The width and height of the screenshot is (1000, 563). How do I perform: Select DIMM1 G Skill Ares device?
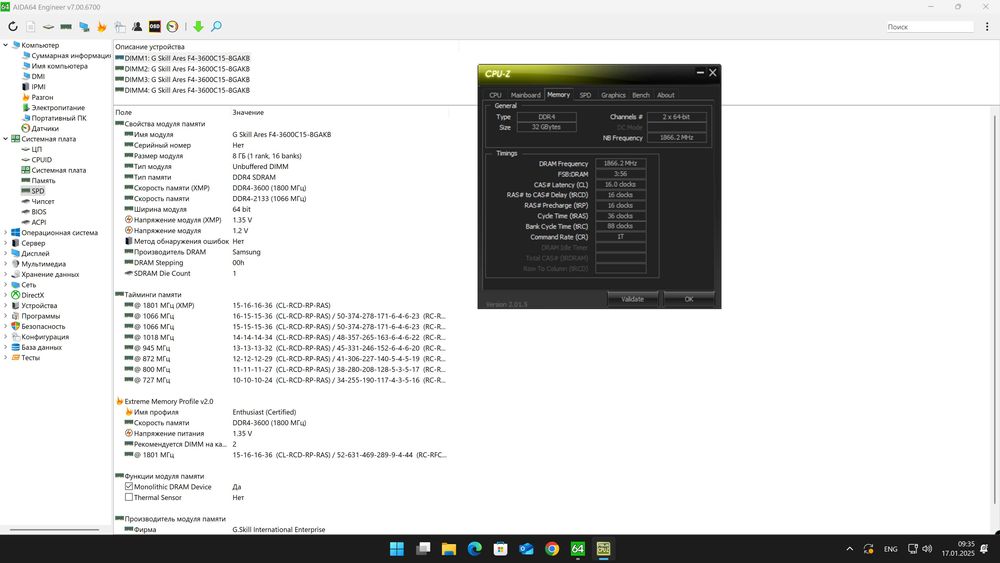(182, 58)
